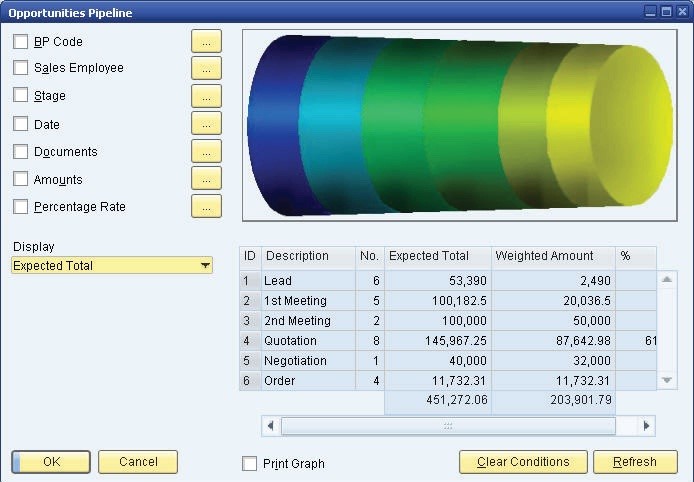Click the Documents ellipsis button
The image size is (694, 482).
pos(206,151)
